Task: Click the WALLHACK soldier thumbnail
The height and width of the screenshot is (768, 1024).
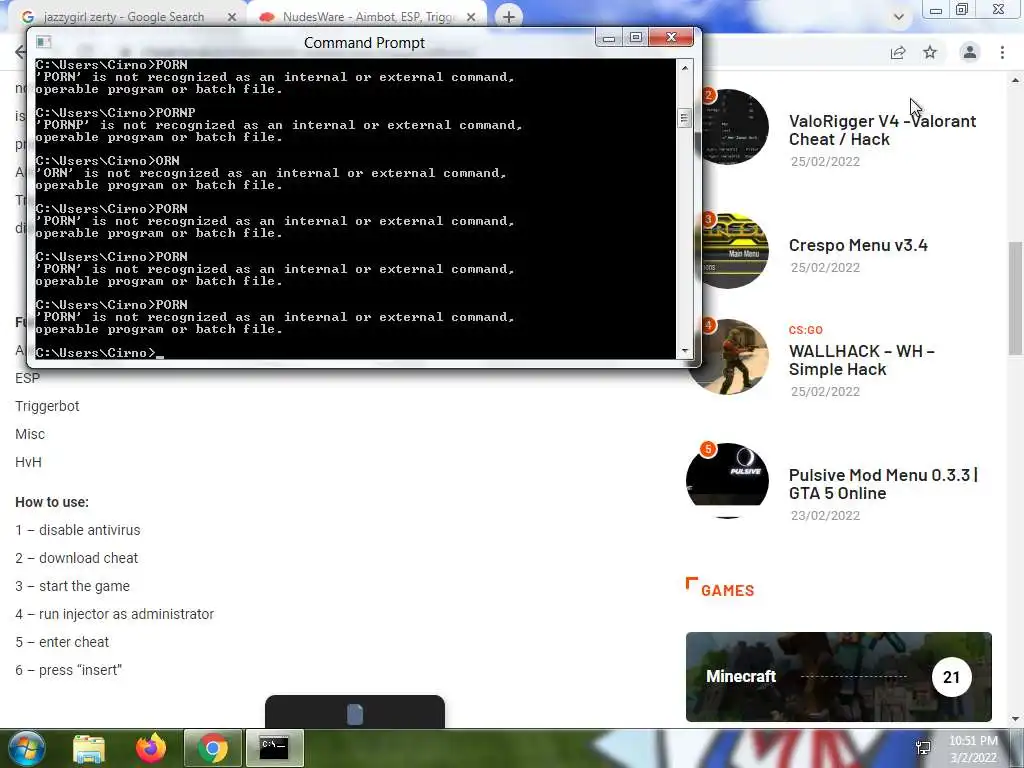Action: coord(727,357)
